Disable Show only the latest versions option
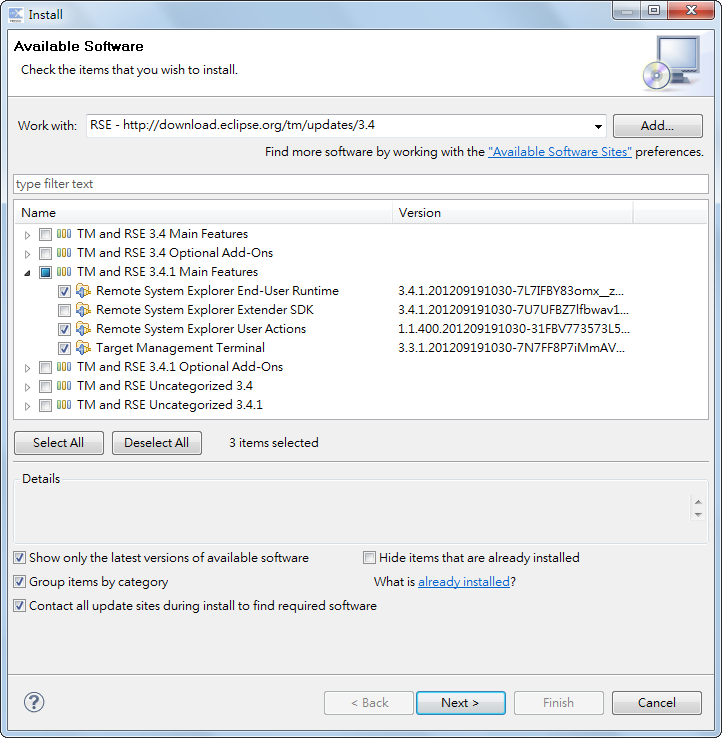Screen dimensions: 722x738 (19, 558)
